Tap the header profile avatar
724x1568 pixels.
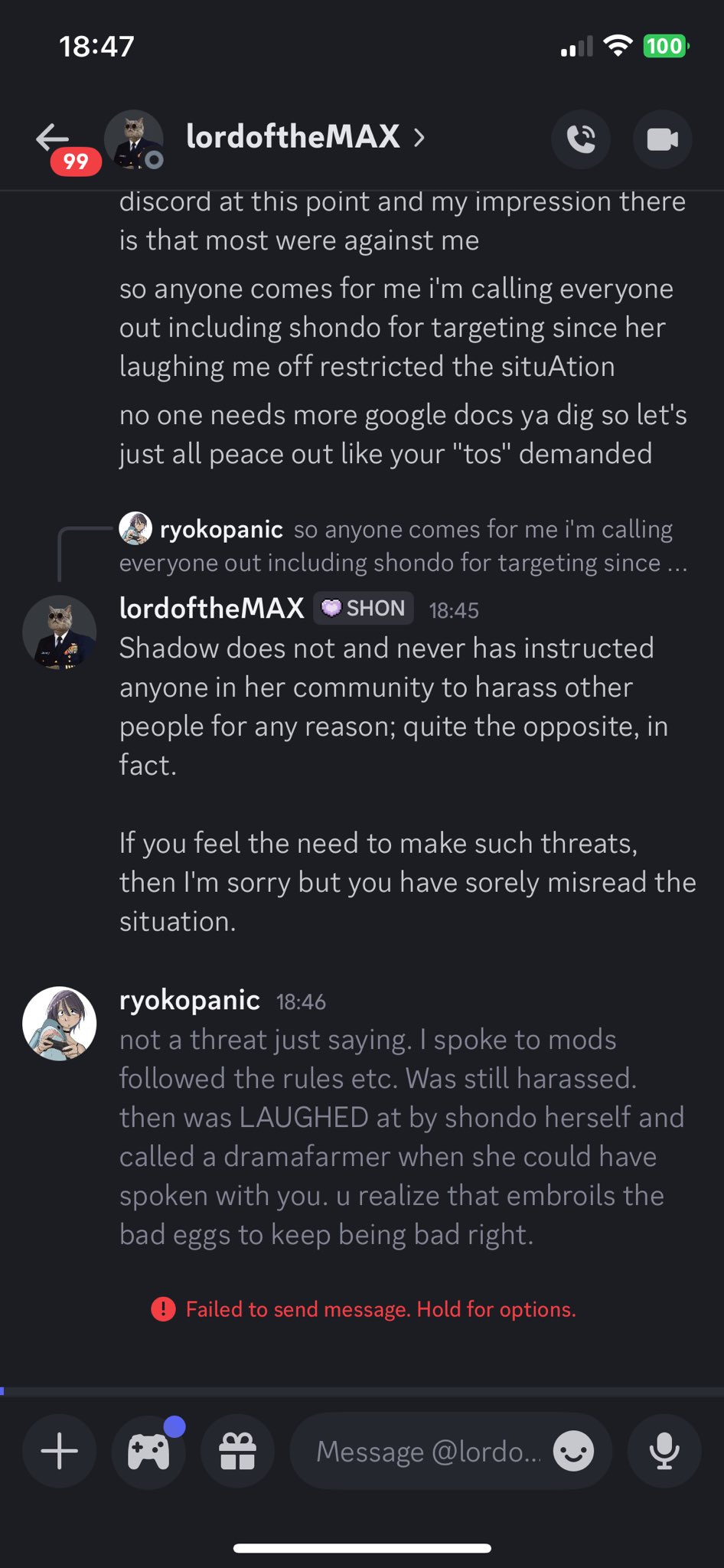click(x=133, y=139)
